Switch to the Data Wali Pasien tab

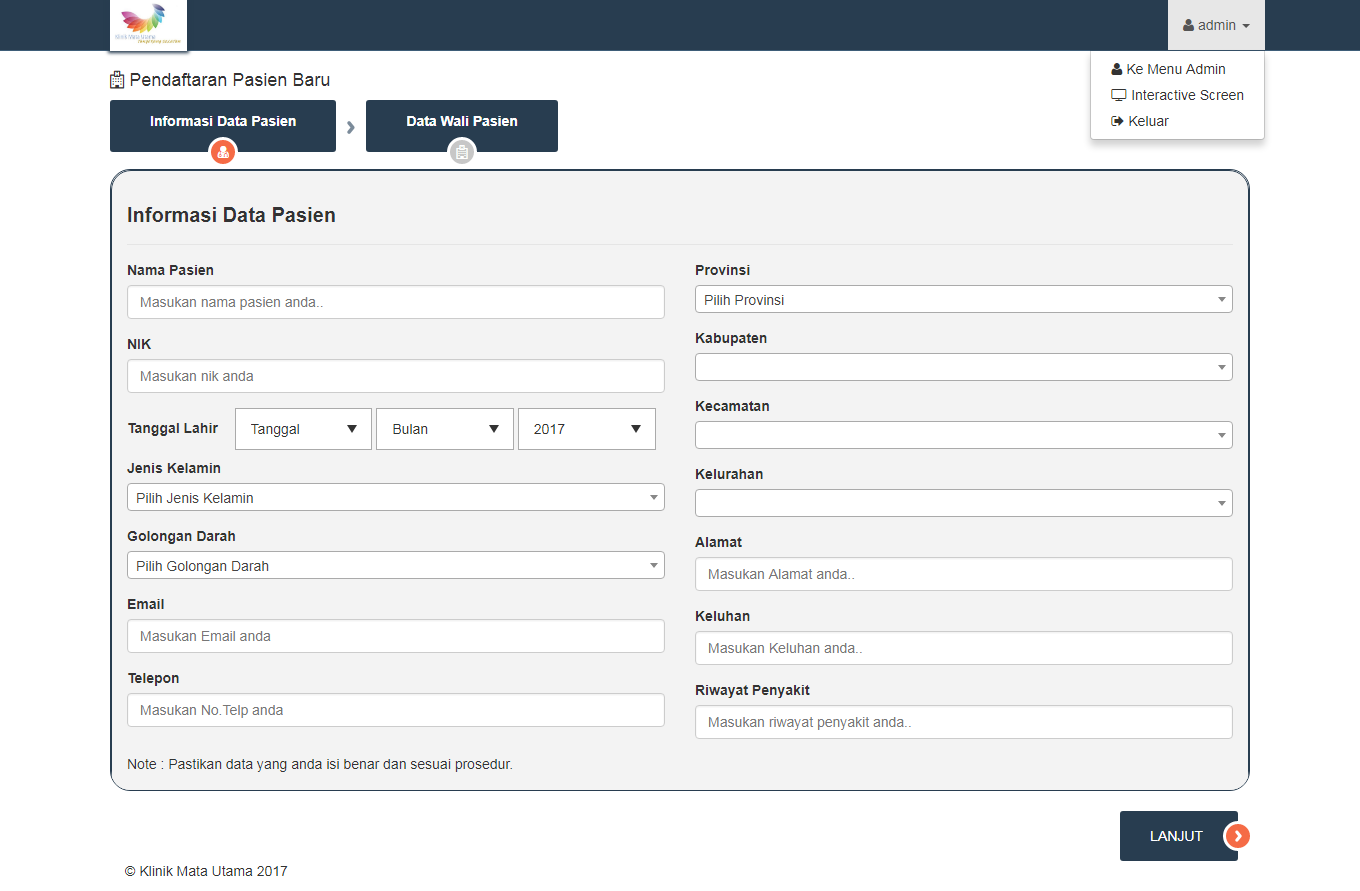461,122
